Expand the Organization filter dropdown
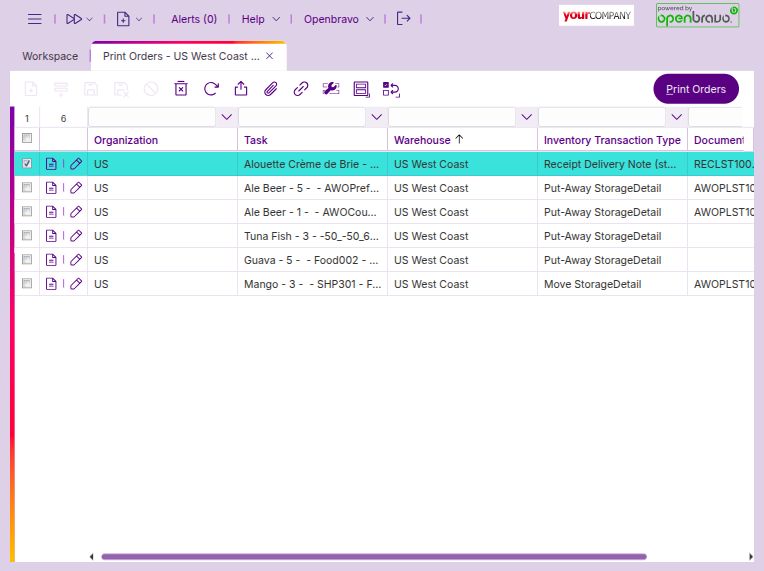The width and height of the screenshot is (764, 571). pos(226,117)
